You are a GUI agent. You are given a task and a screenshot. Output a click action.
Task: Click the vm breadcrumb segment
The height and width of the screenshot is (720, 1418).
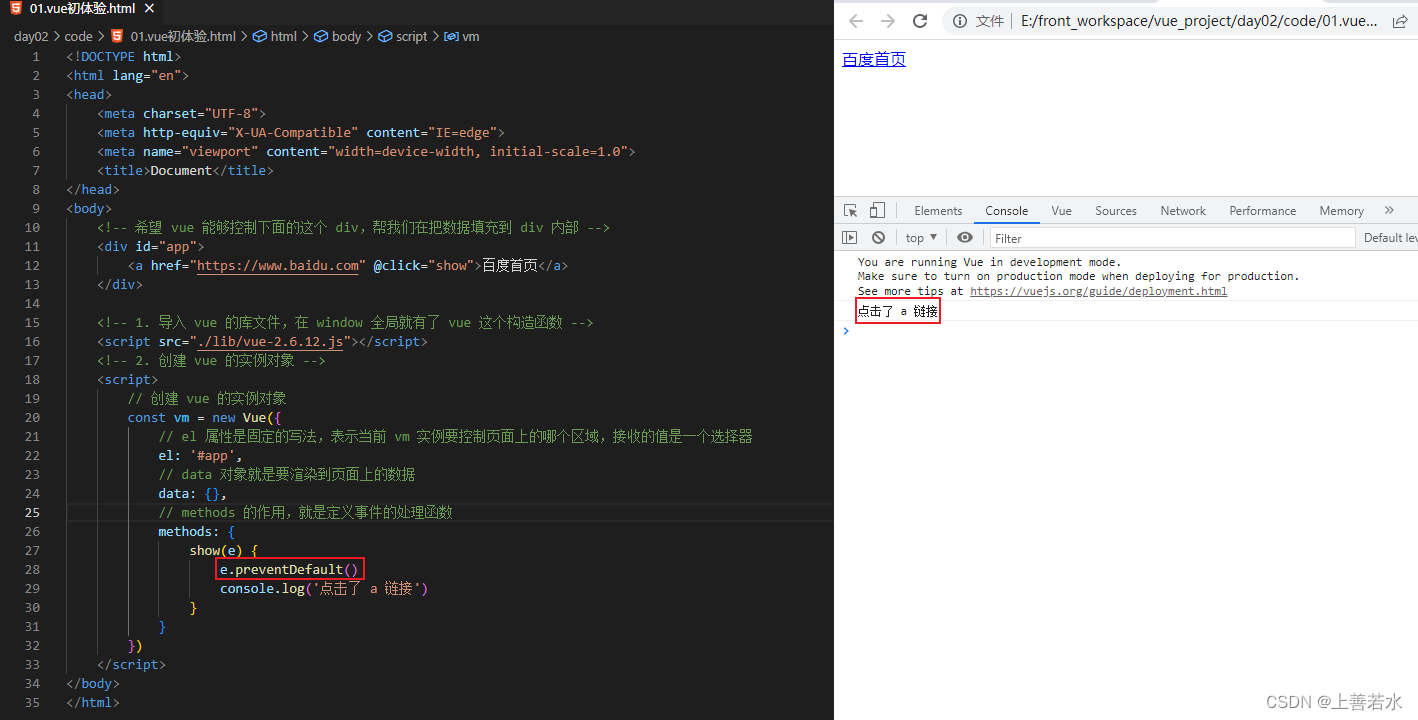point(470,36)
